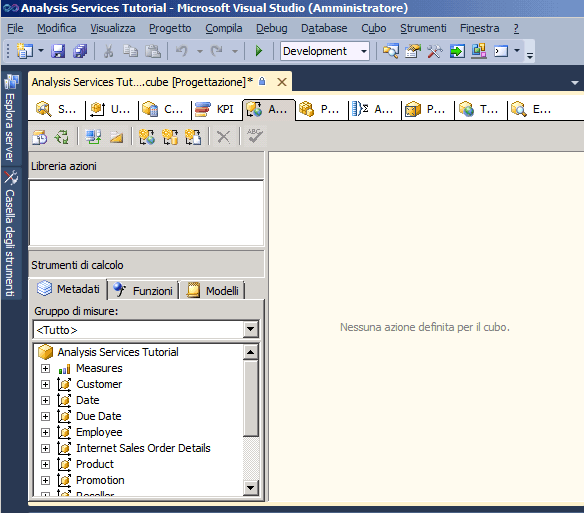Click the Save icon in the main toolbar

(58, 51)
